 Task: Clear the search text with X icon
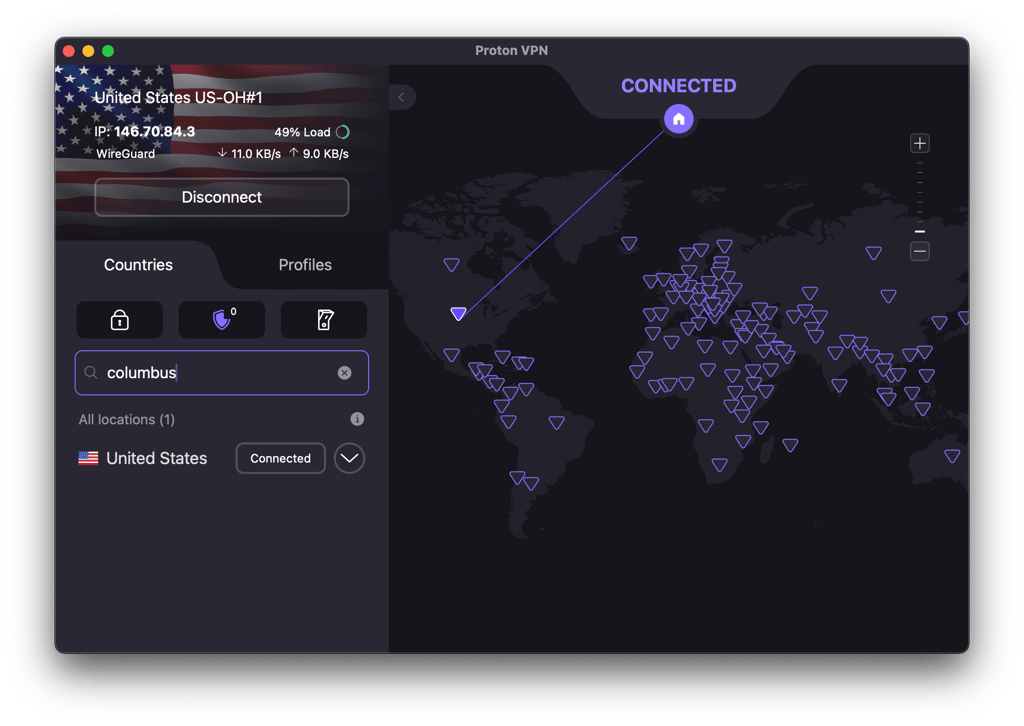click(x=344, y=373)
